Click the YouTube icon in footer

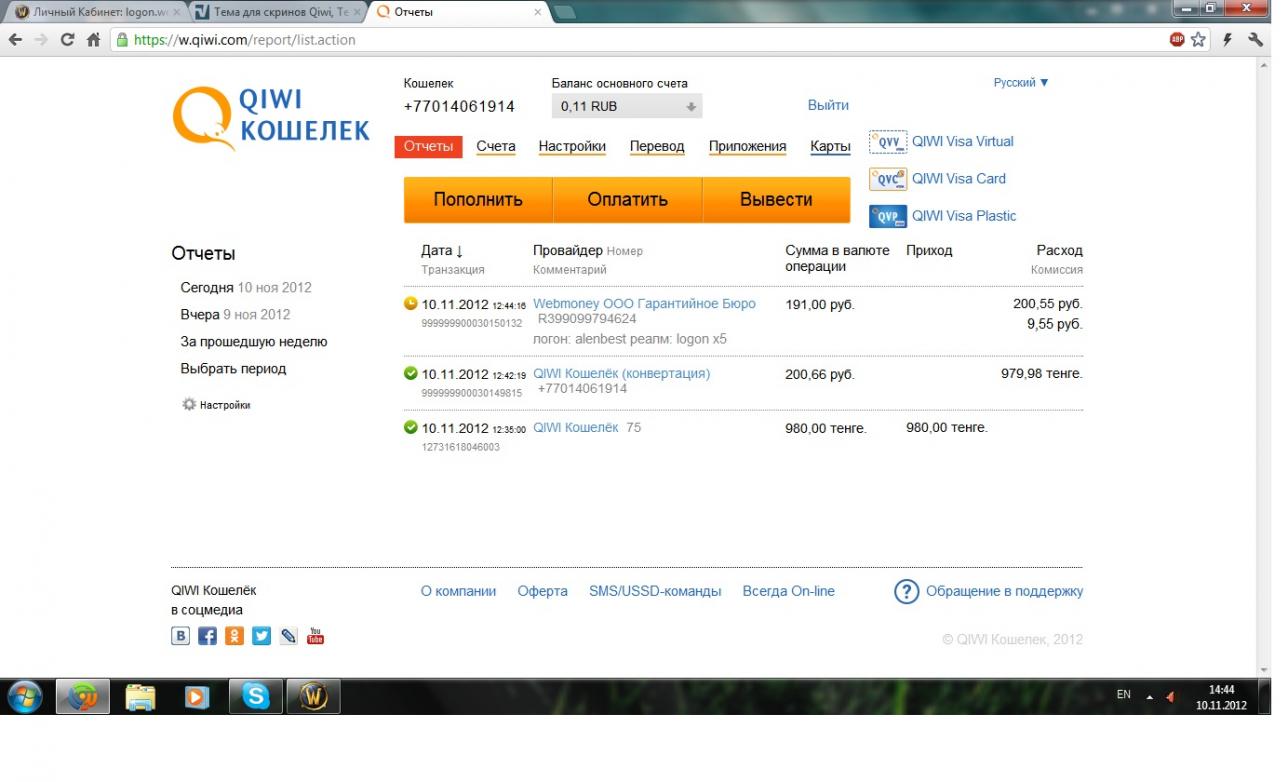[x=315, y=636]
